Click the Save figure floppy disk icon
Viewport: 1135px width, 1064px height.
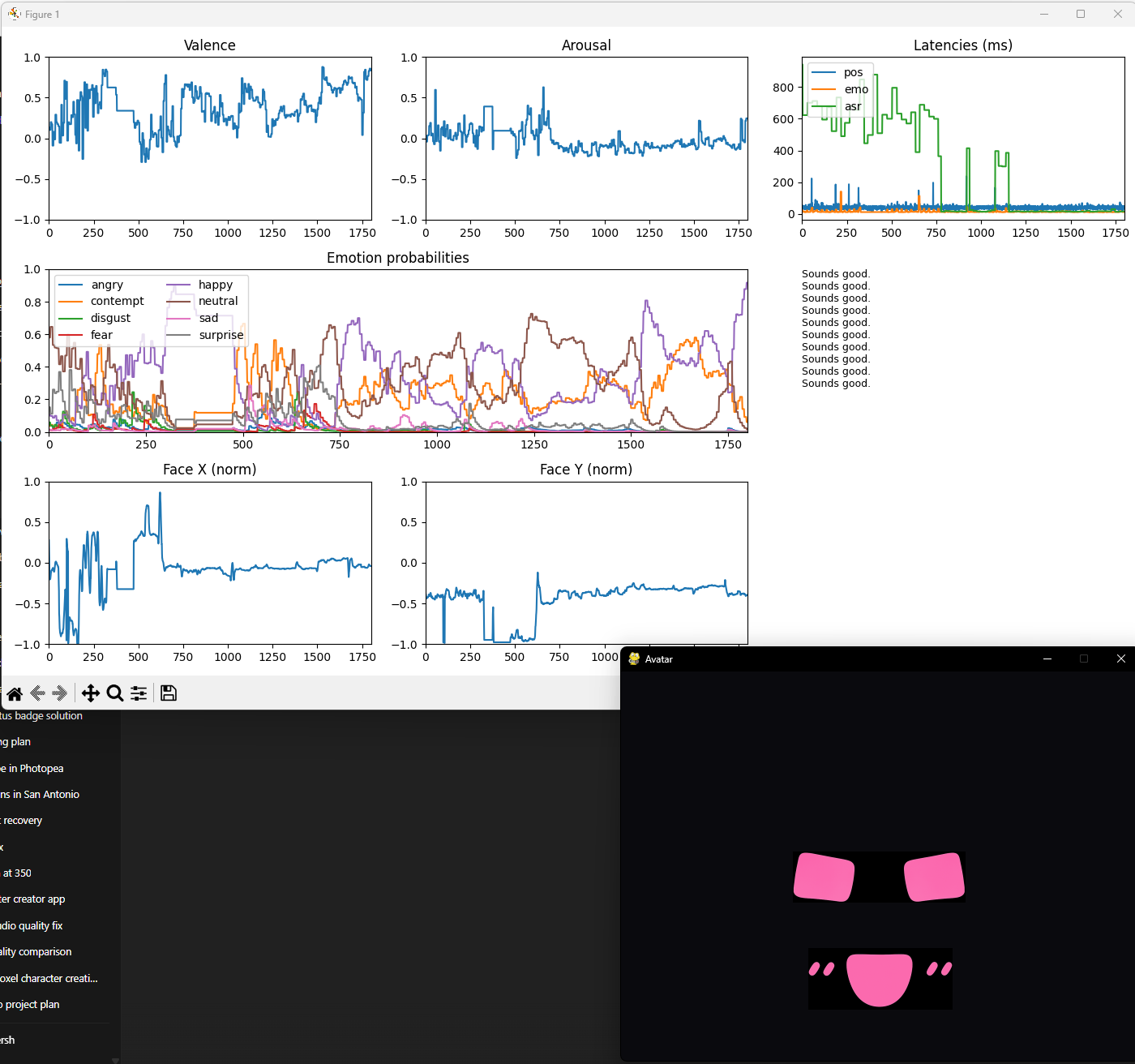pyautogui.click(x=169, y=693)
